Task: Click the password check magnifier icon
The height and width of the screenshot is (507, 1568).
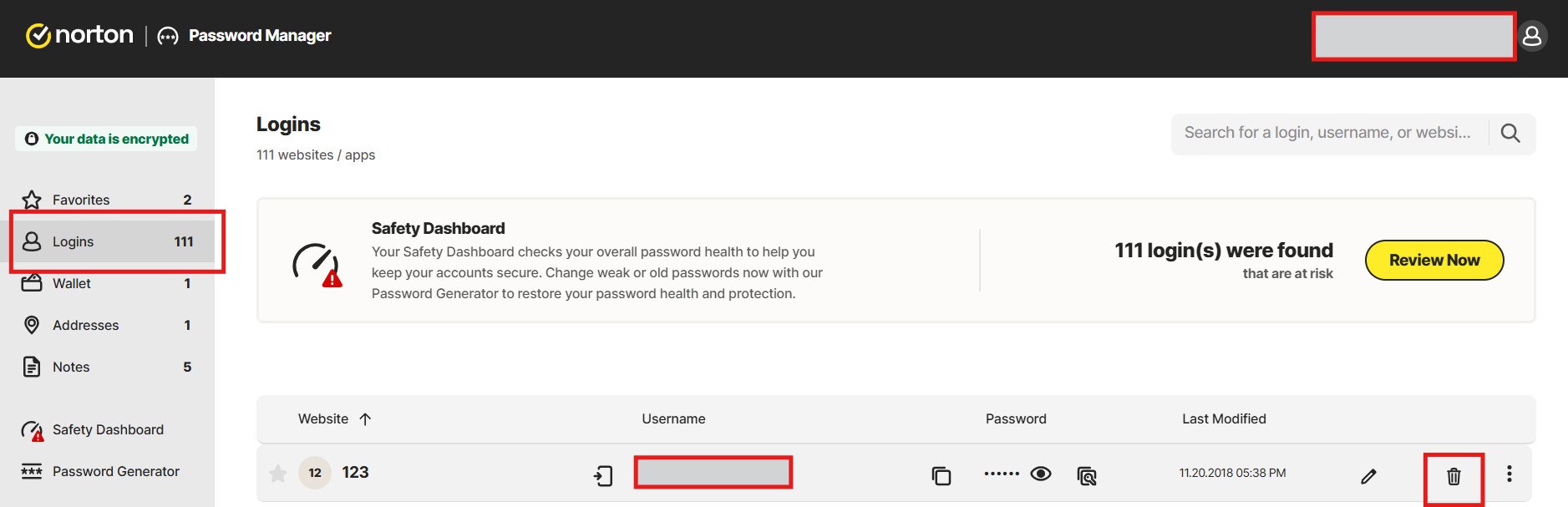Action: tap(1087, 476)
